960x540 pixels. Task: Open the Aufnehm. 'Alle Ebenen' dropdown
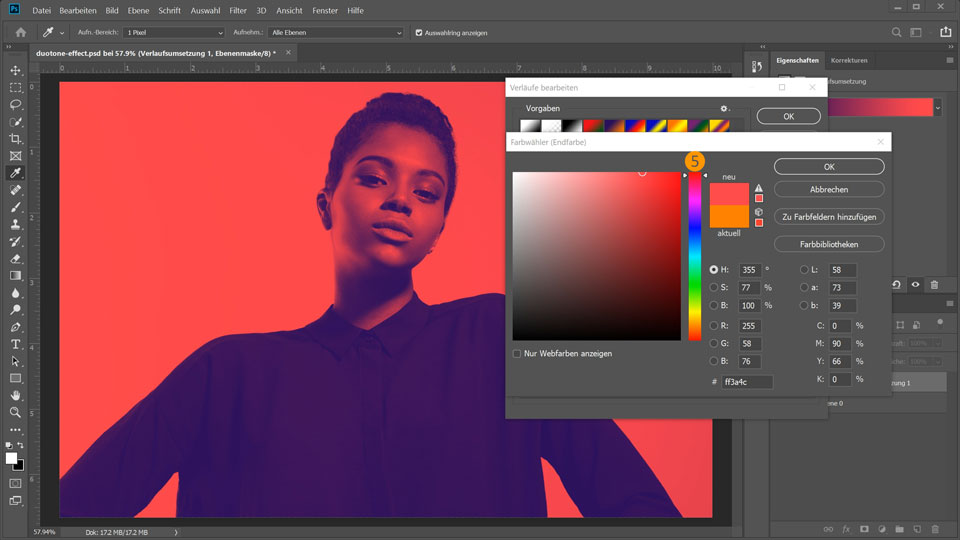(x=336, y=33)
